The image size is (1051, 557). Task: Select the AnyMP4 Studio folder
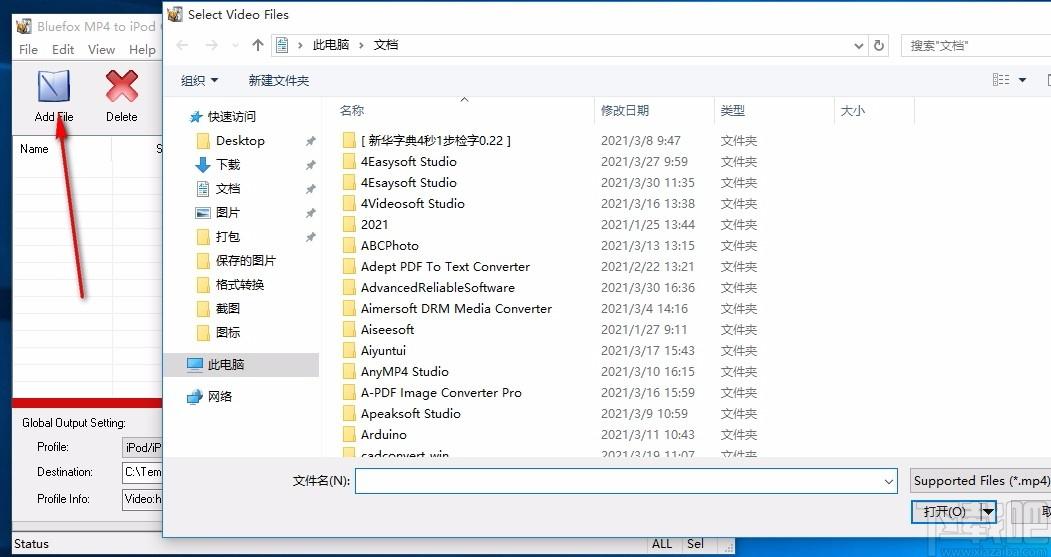pyautogui.click(x=404, y=371)
